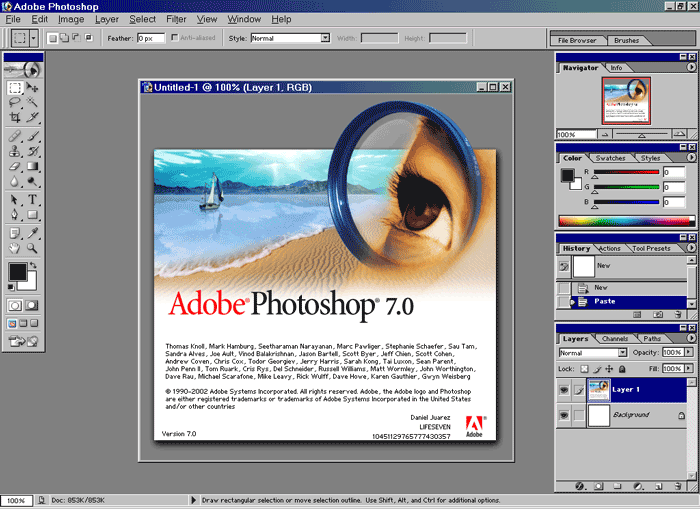The width and height of the screenshot is (700, 509).
Task: Switch to the Actions tab
Action: (x=609, y=249)
